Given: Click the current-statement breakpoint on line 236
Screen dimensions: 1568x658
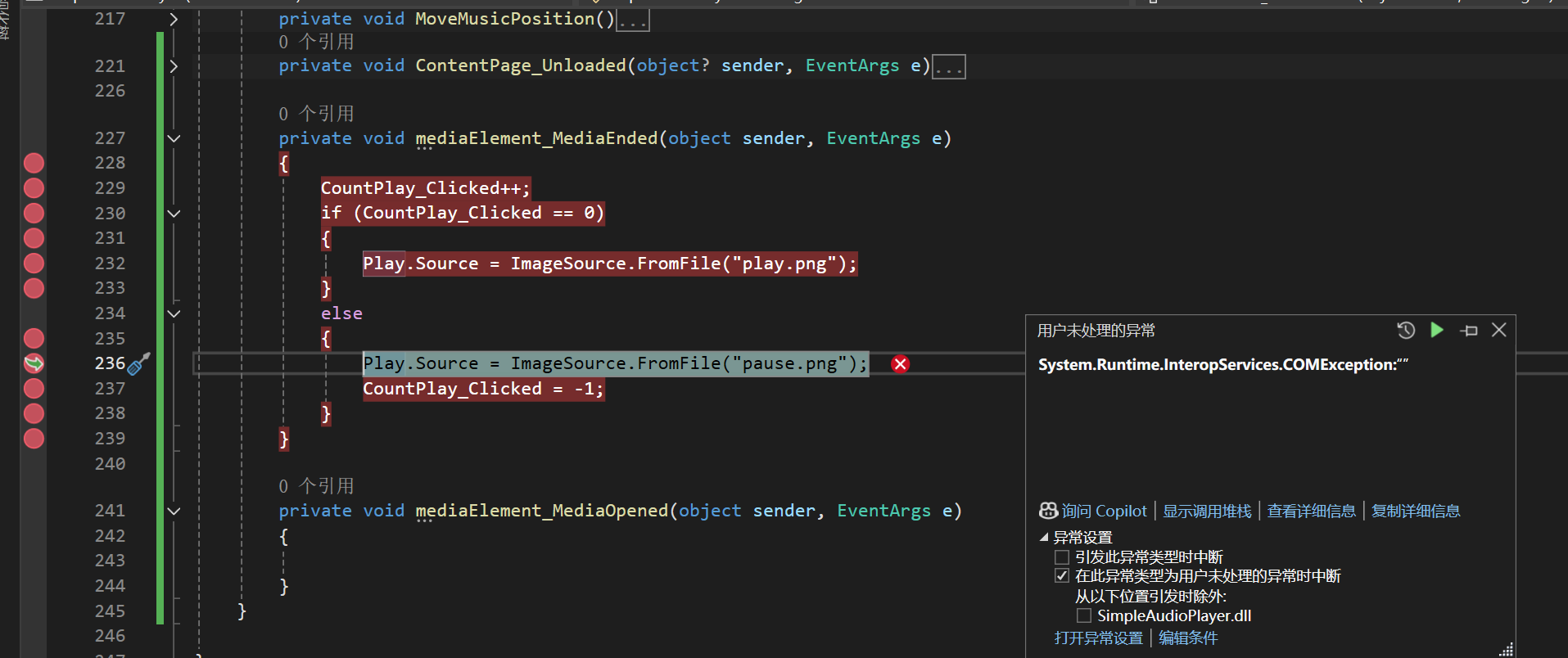Looking at the screenshot, I should 34,363.
